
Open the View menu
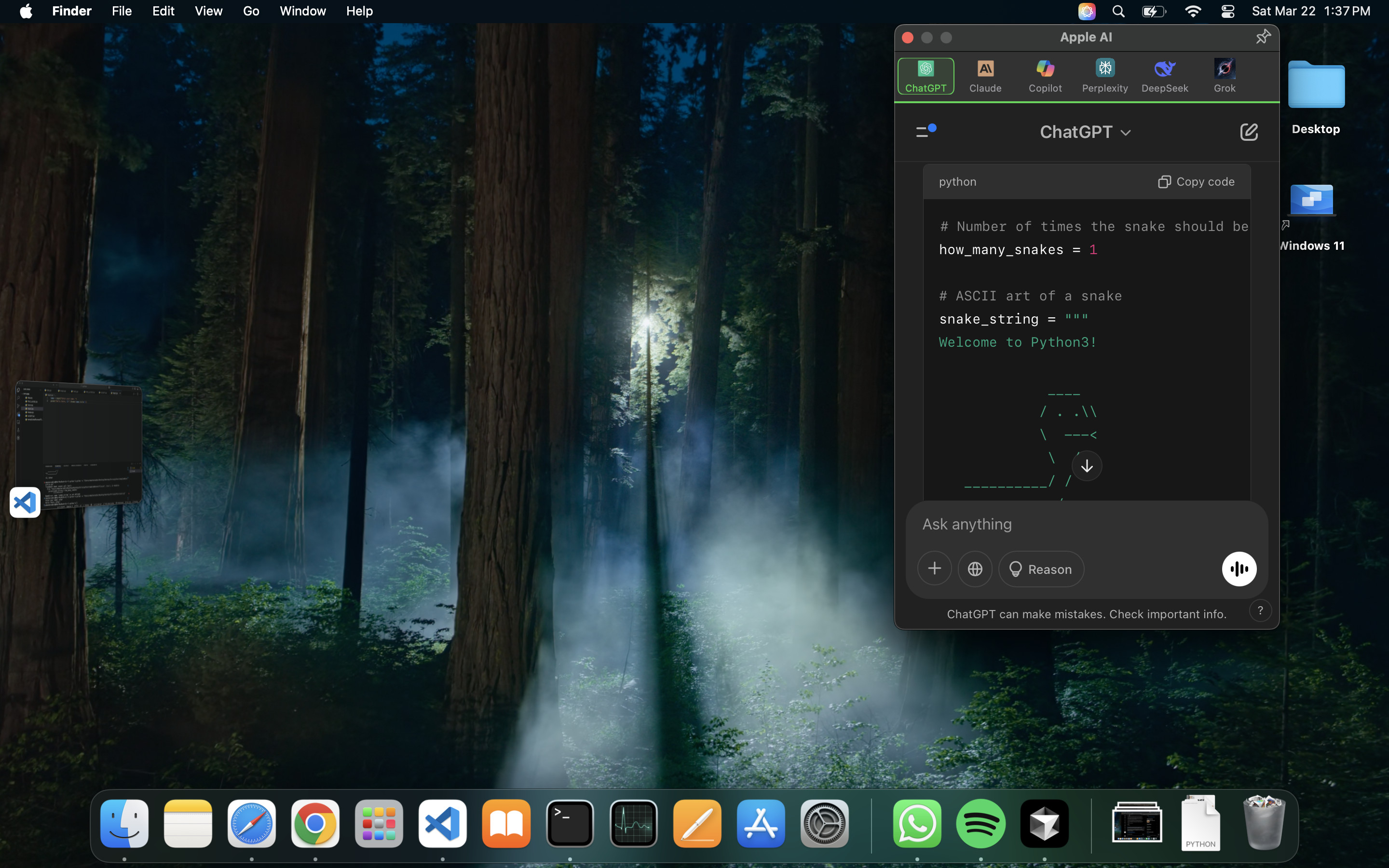208,11
